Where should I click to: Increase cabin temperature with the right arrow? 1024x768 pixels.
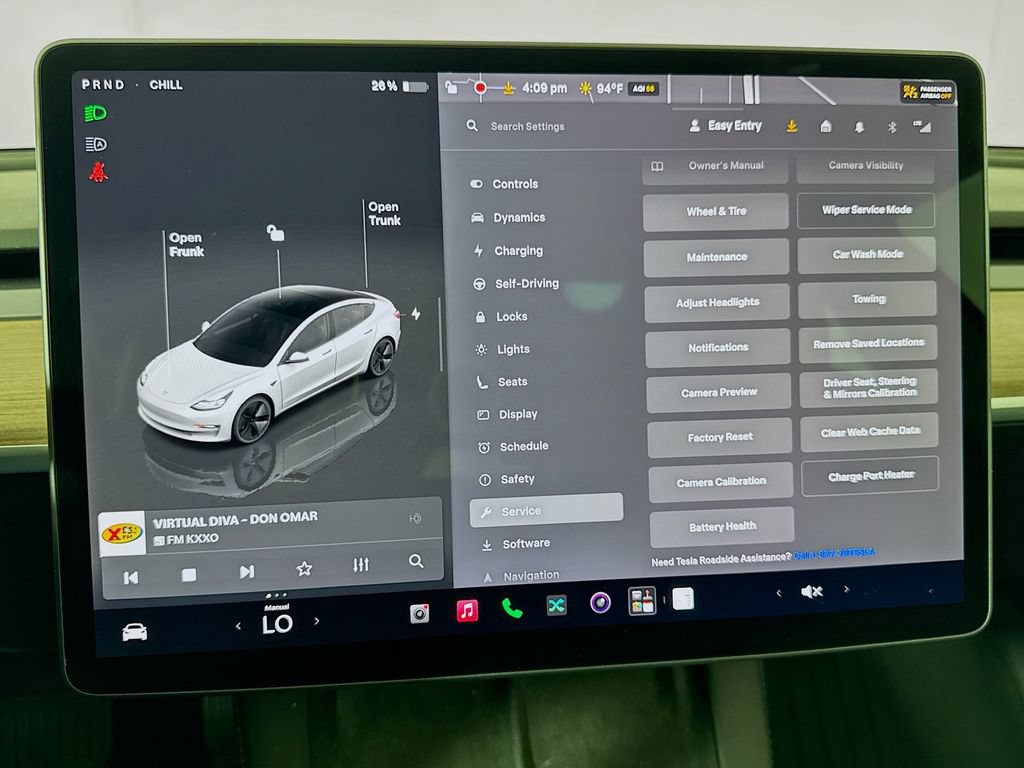[x=317, y=621]
